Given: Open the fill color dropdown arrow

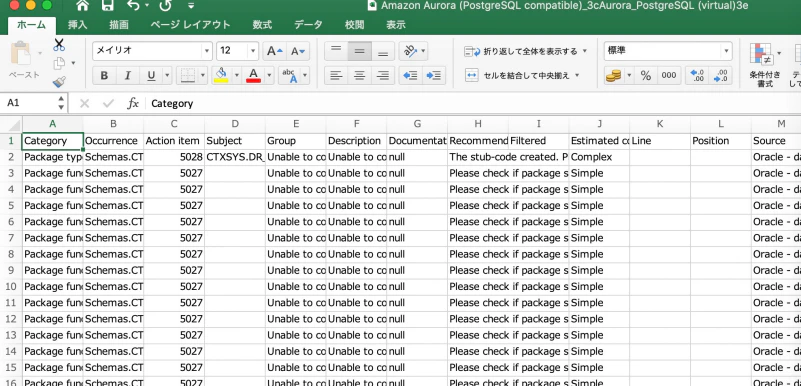Looking at the screenshot, I should click(x=237, y=76).
